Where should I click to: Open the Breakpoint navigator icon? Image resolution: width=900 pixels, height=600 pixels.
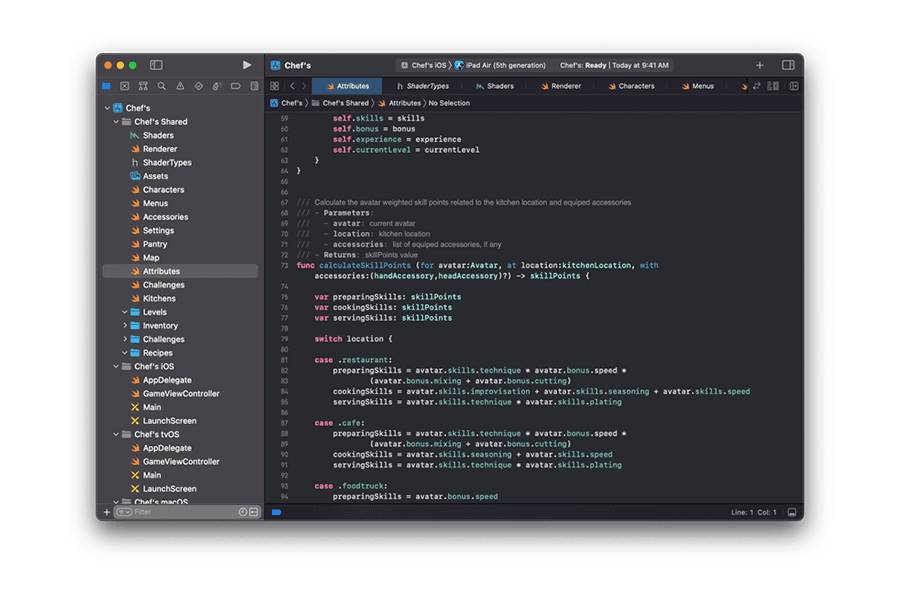236,86
